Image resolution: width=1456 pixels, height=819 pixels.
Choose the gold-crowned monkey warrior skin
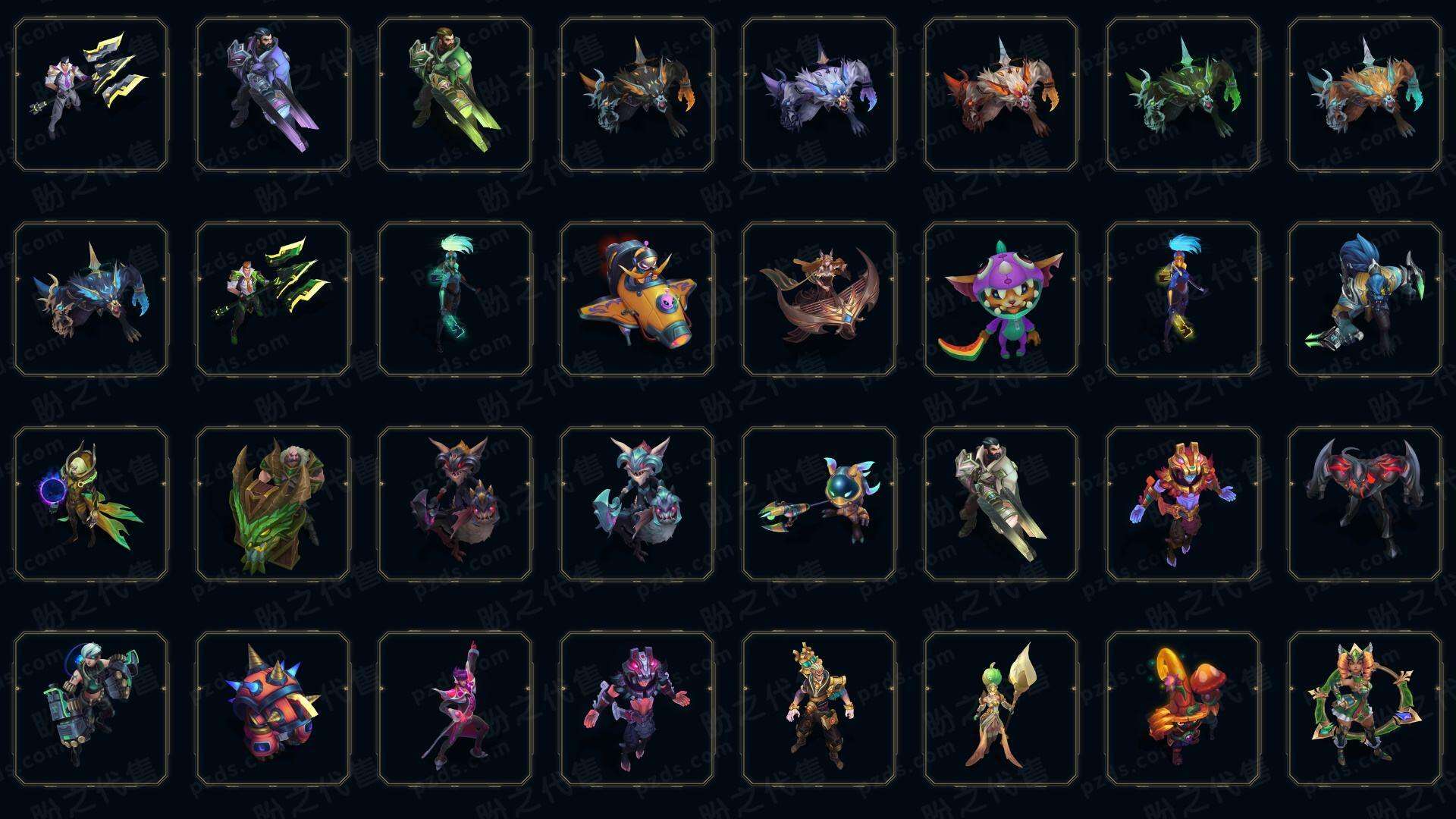[819, 708]
